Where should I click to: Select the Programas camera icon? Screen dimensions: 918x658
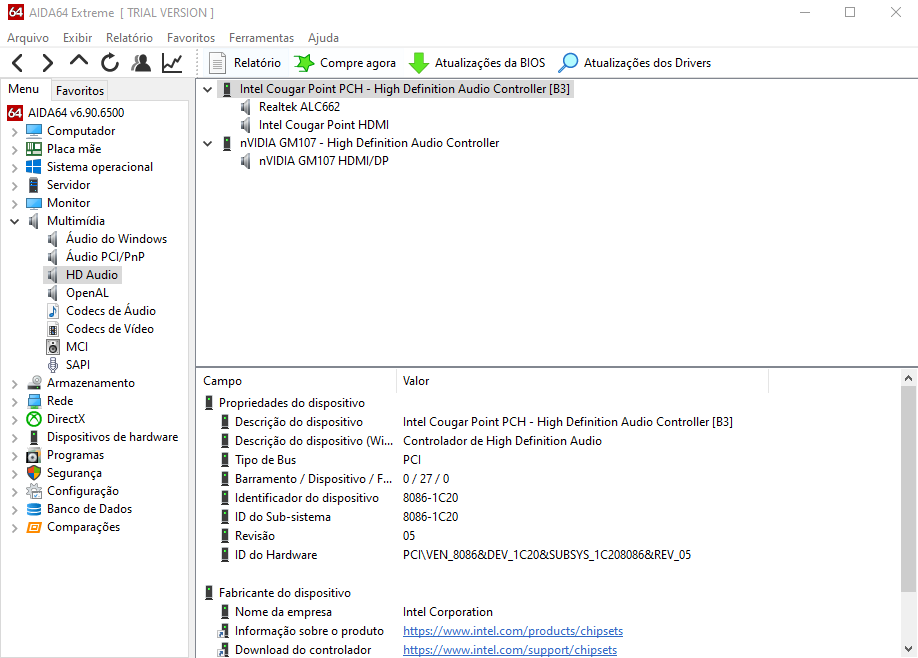[34, 455]
